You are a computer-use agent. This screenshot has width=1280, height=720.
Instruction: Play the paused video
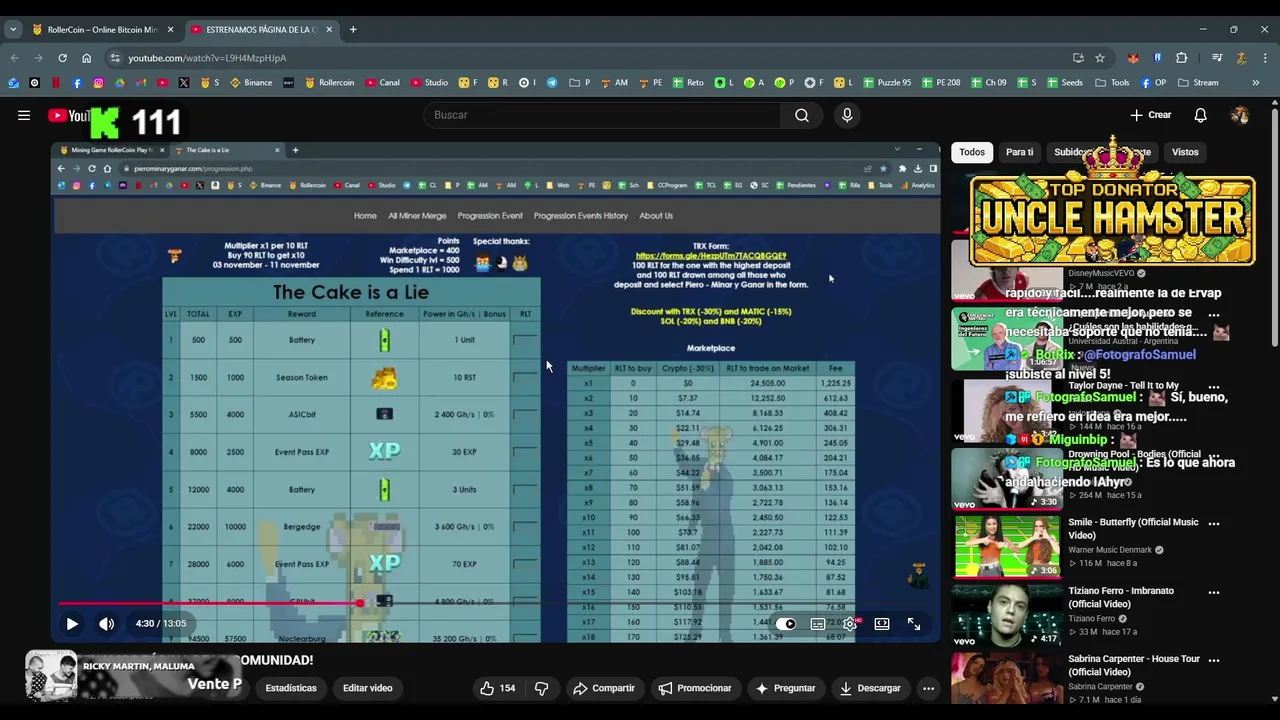(x=72, y=624)
